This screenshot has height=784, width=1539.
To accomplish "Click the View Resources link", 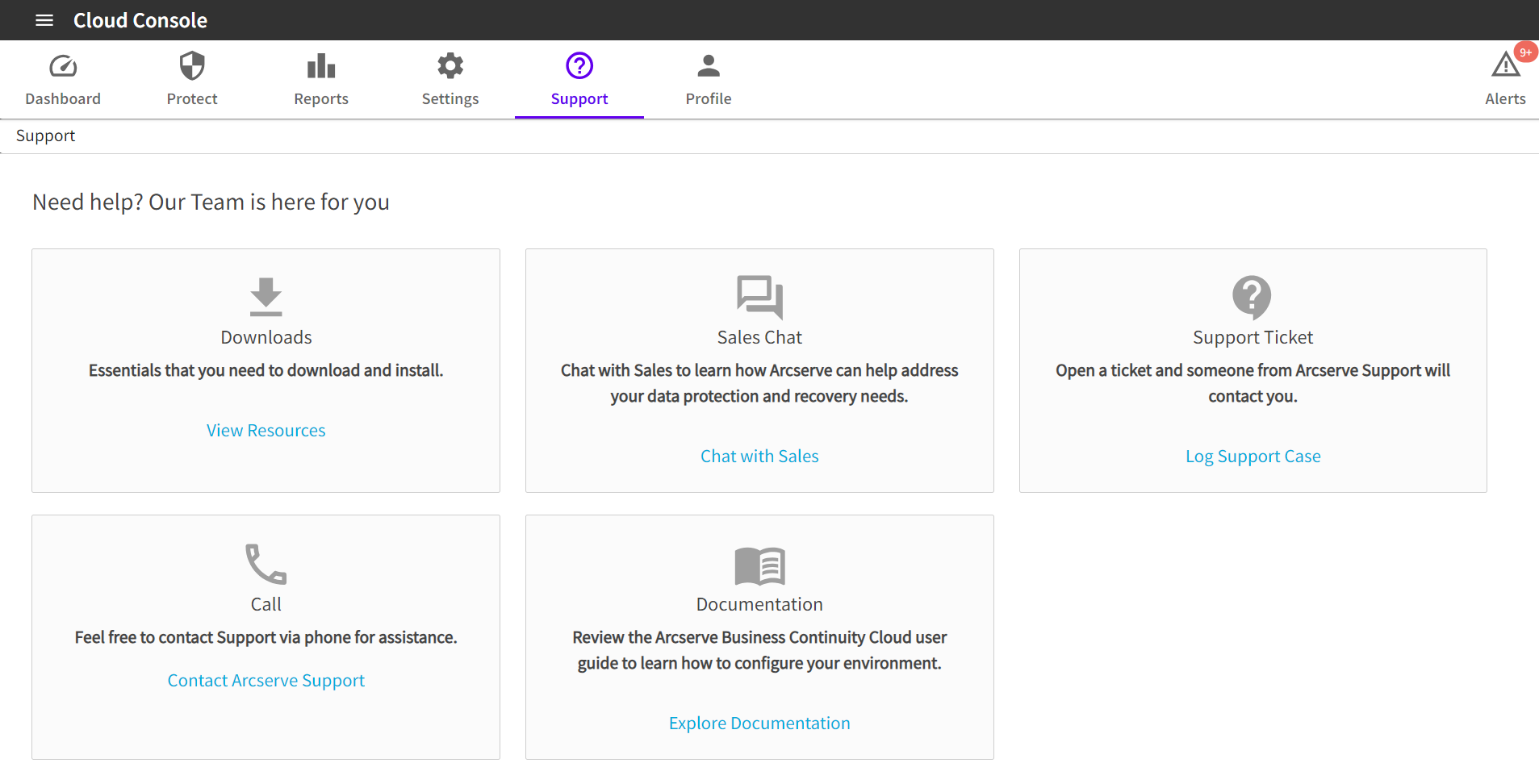I will pos(266,431).
